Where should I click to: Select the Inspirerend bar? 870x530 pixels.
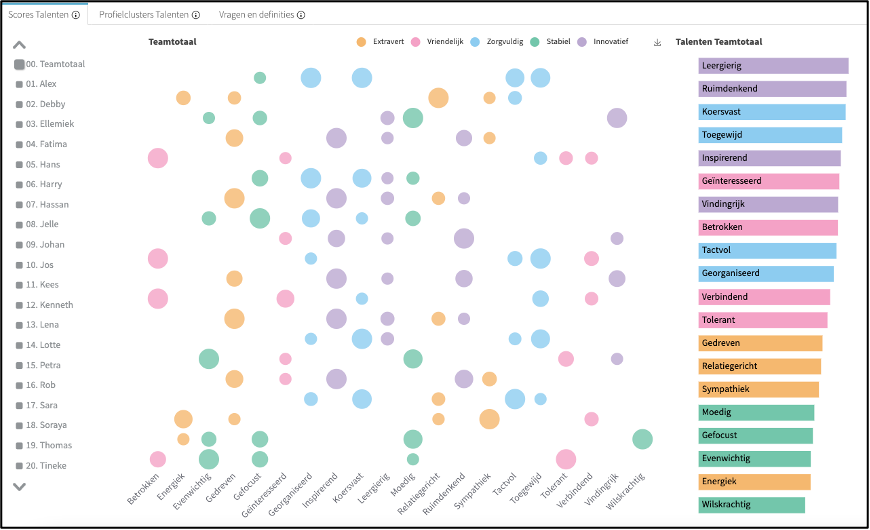pos(770,158)
